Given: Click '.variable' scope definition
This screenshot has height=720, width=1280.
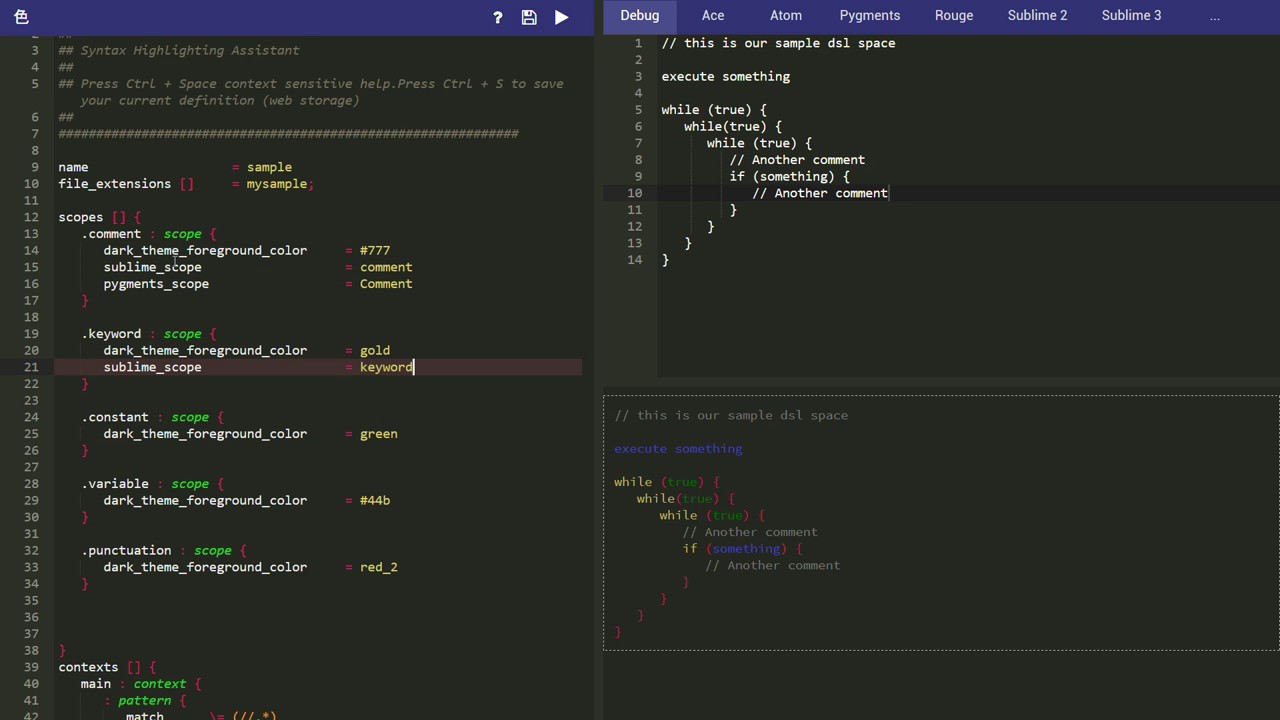Looking at the screenshot, I should click(115, 484).
